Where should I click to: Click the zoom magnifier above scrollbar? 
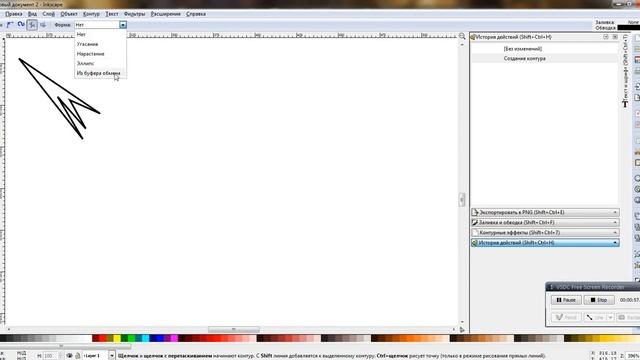tap(462, 36)
